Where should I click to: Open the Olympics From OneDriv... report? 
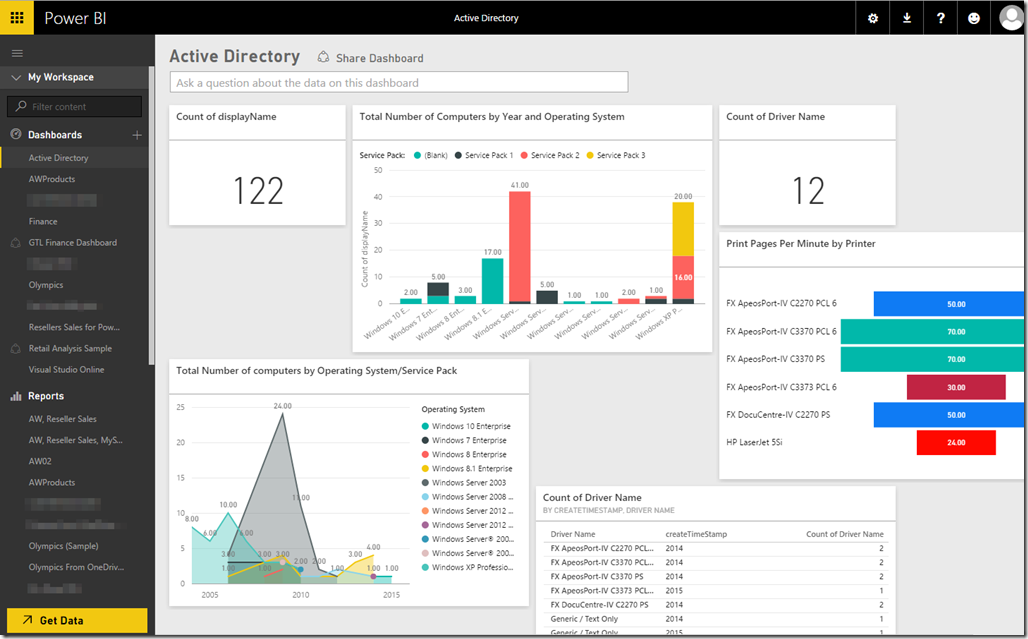pos(76,567)
